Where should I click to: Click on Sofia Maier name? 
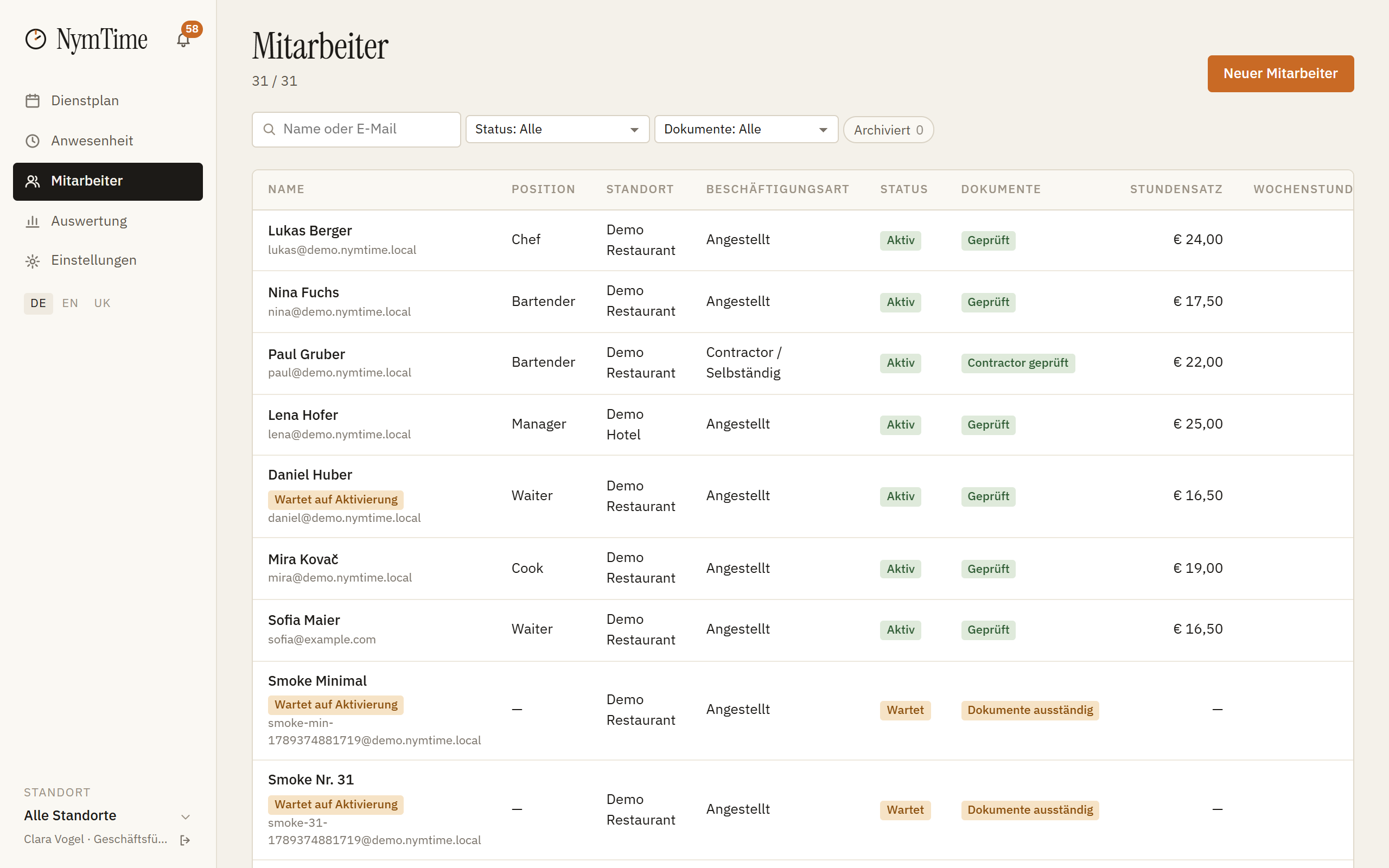pyautogui.click(x=304, y=620)
